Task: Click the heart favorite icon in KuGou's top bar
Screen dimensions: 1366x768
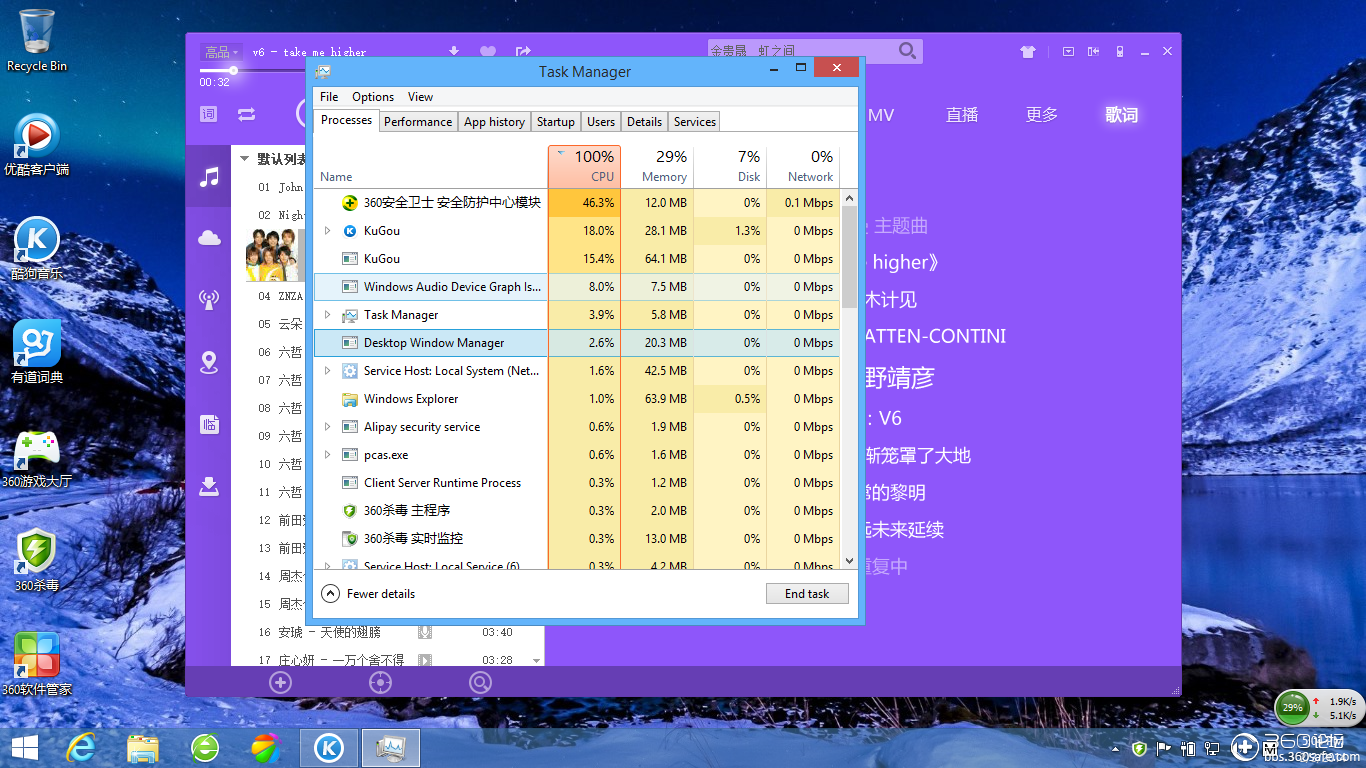Action: 488,51
